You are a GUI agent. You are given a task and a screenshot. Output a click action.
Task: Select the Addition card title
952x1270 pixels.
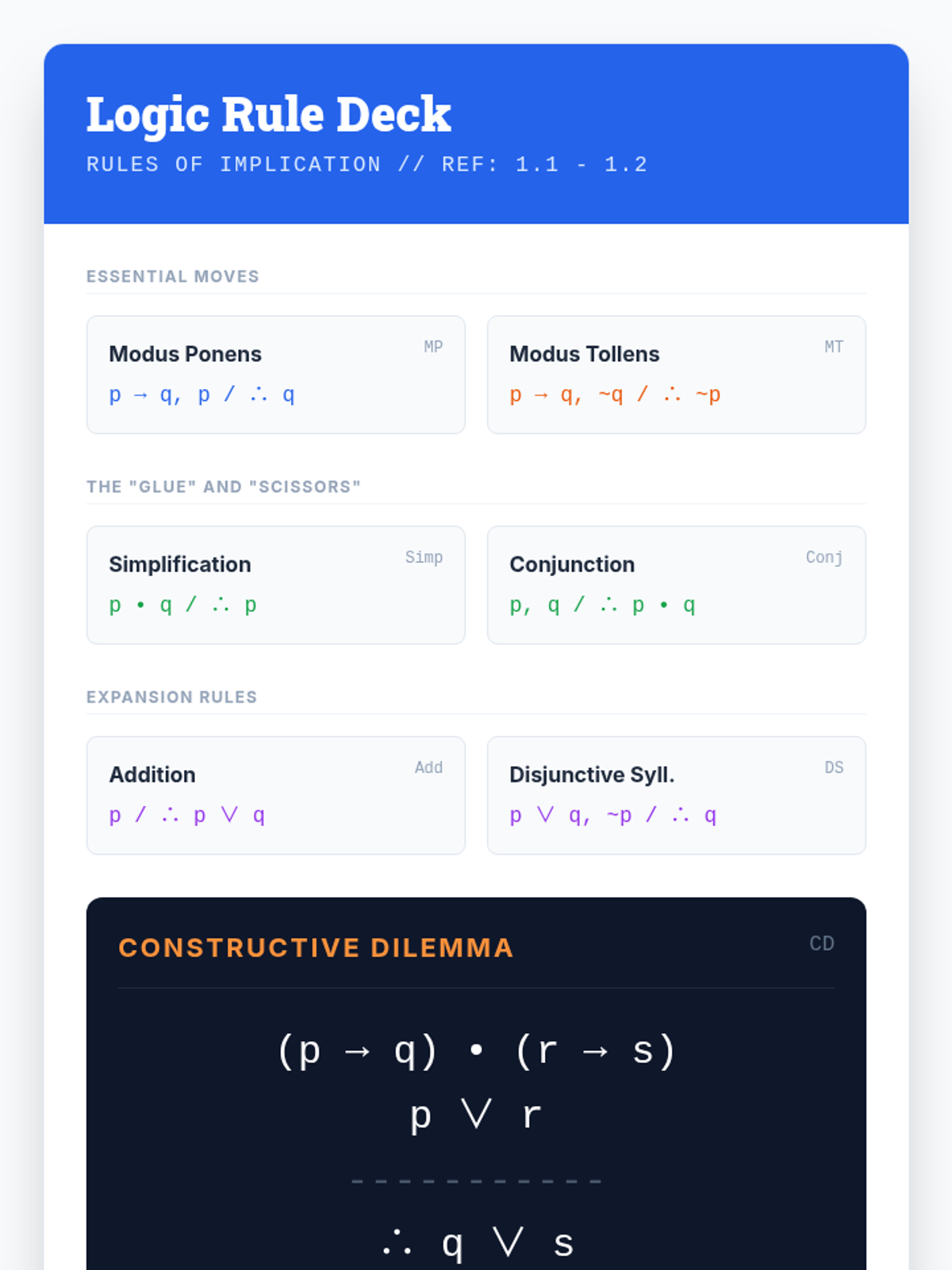[152, 775]
